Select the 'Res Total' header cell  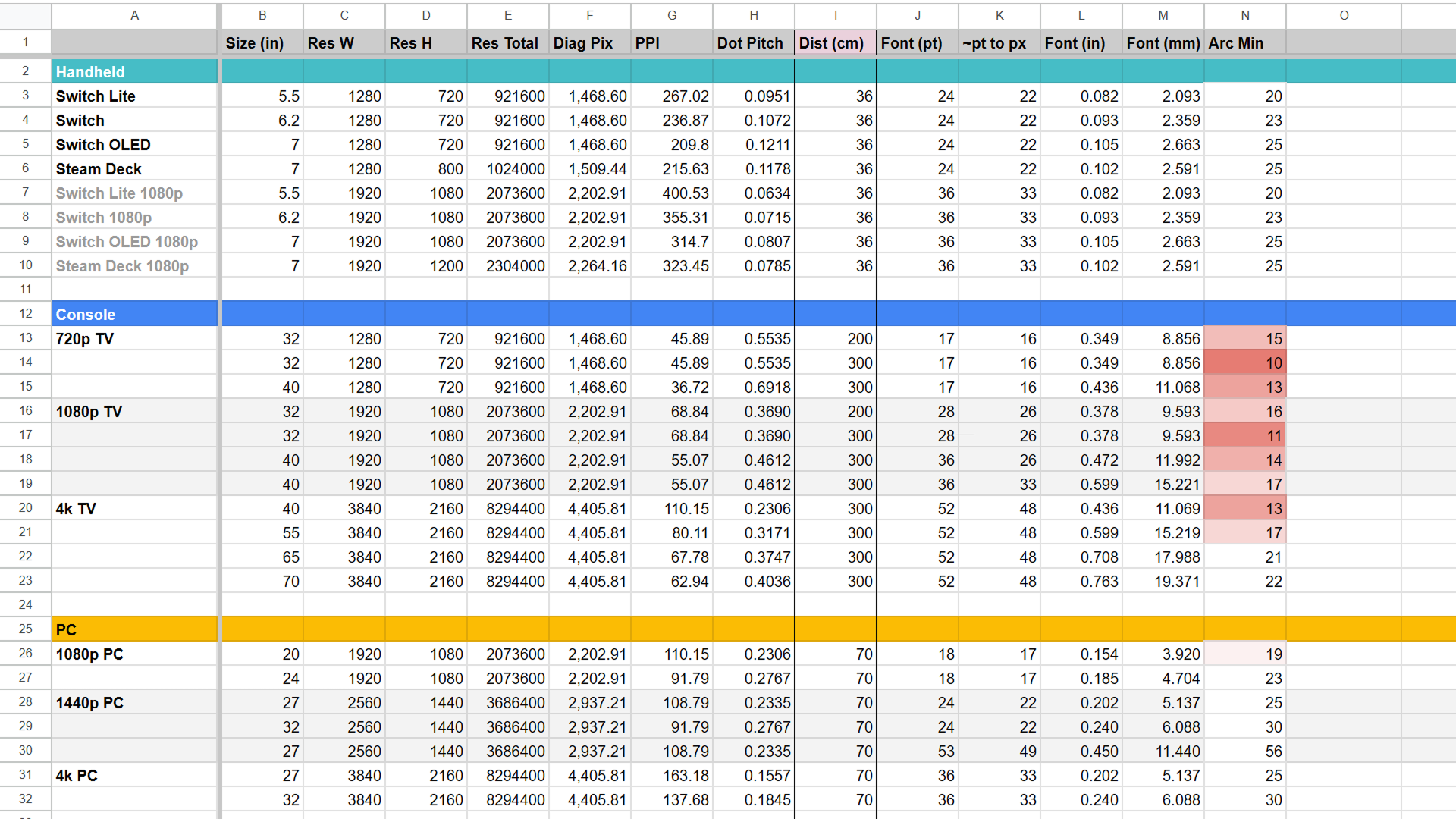point(508,42)
